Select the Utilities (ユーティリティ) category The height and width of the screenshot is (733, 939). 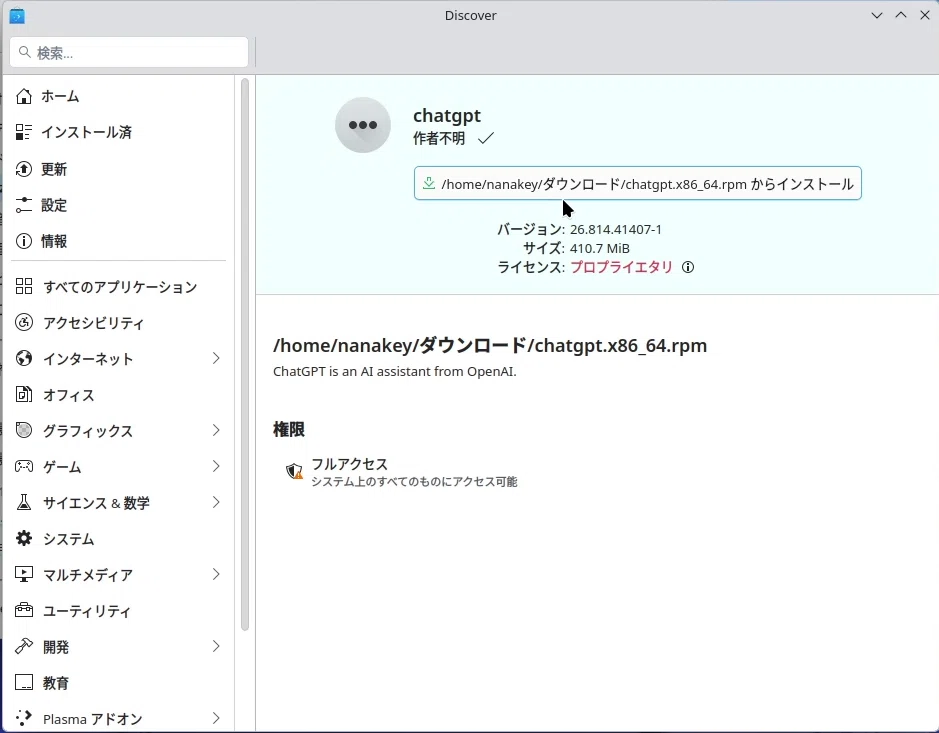coord(119,610)
